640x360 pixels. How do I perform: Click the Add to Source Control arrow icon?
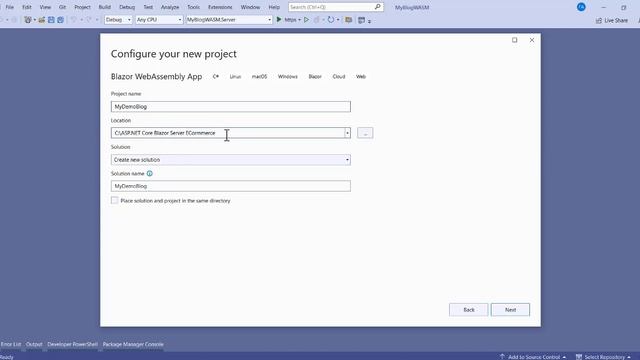(502, 357)
